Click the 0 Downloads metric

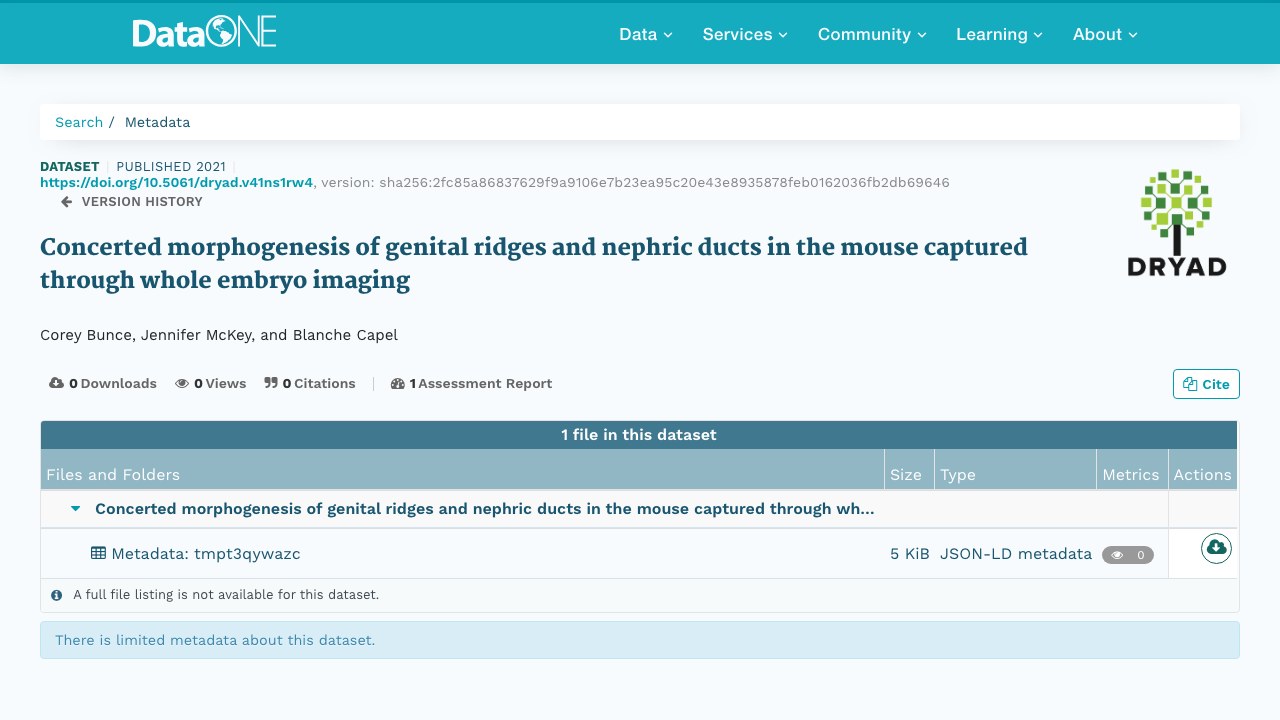click(103, 383)
